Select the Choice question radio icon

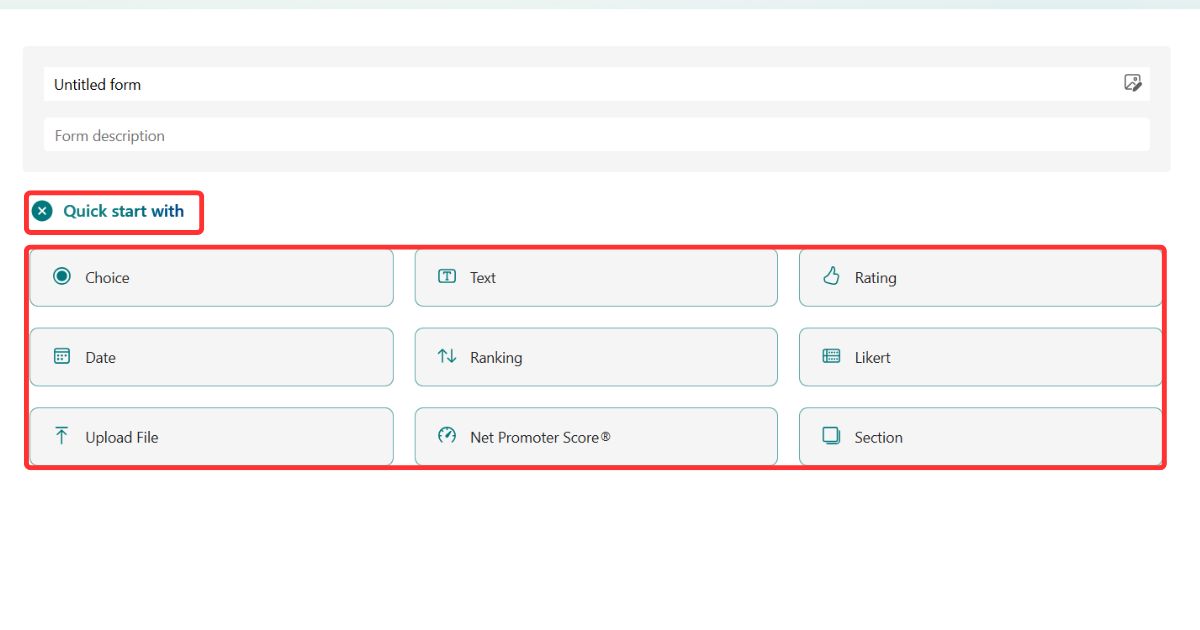coord(62,277)
